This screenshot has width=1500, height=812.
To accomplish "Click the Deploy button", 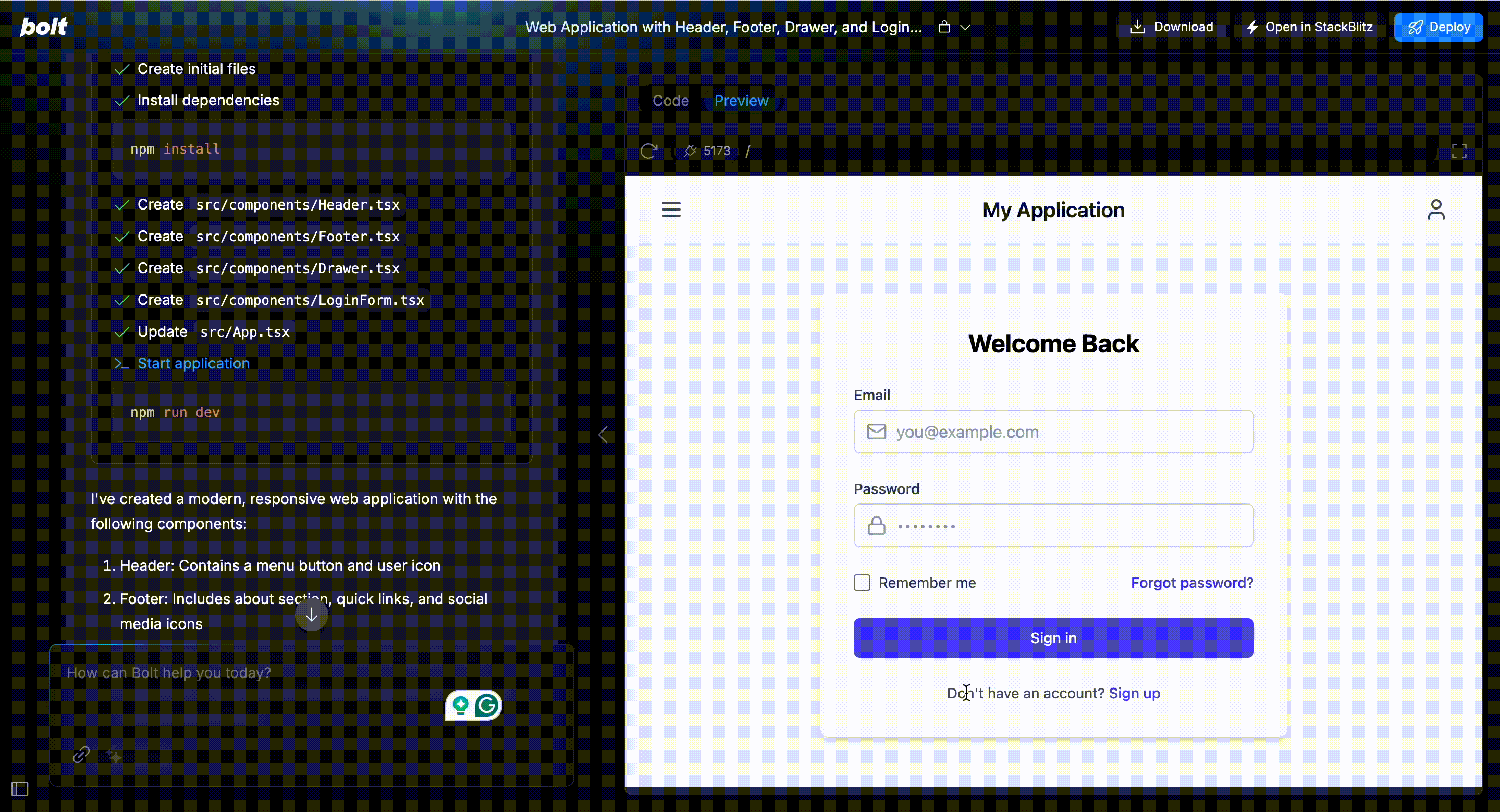I will [x=1437, y=27].
